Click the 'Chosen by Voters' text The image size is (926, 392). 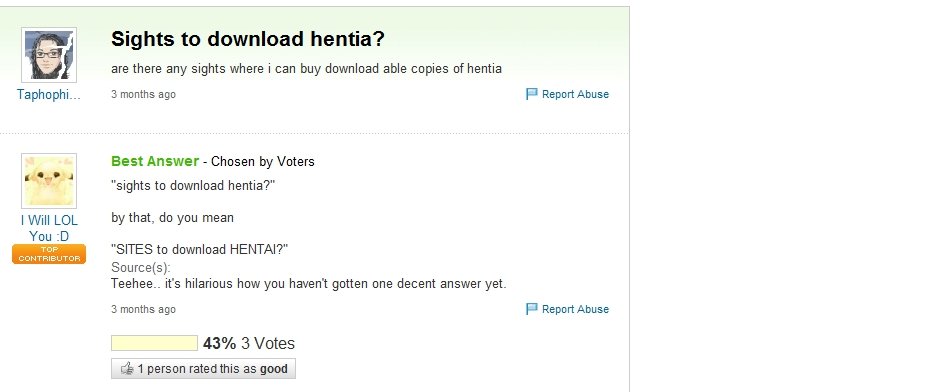[263, 162]
